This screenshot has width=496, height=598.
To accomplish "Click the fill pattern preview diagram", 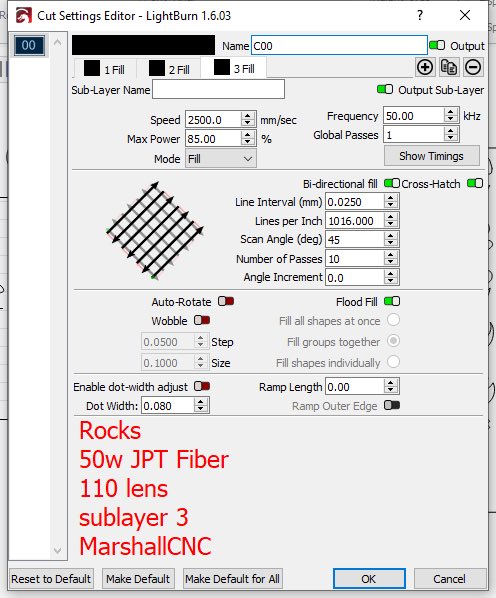I will tap(155, 231).
